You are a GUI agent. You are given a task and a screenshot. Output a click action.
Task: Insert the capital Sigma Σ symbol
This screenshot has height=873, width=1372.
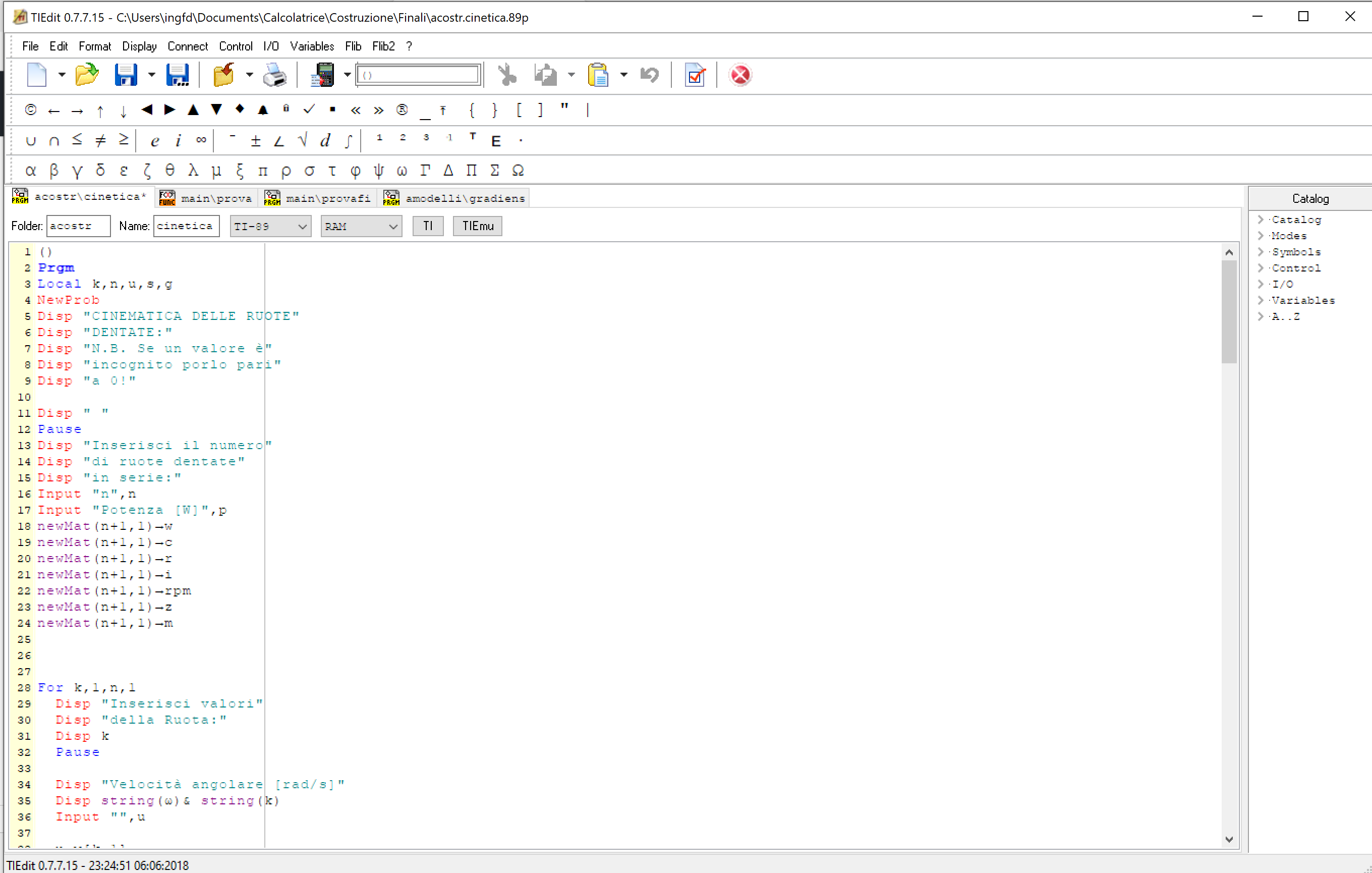click(494, 170)
